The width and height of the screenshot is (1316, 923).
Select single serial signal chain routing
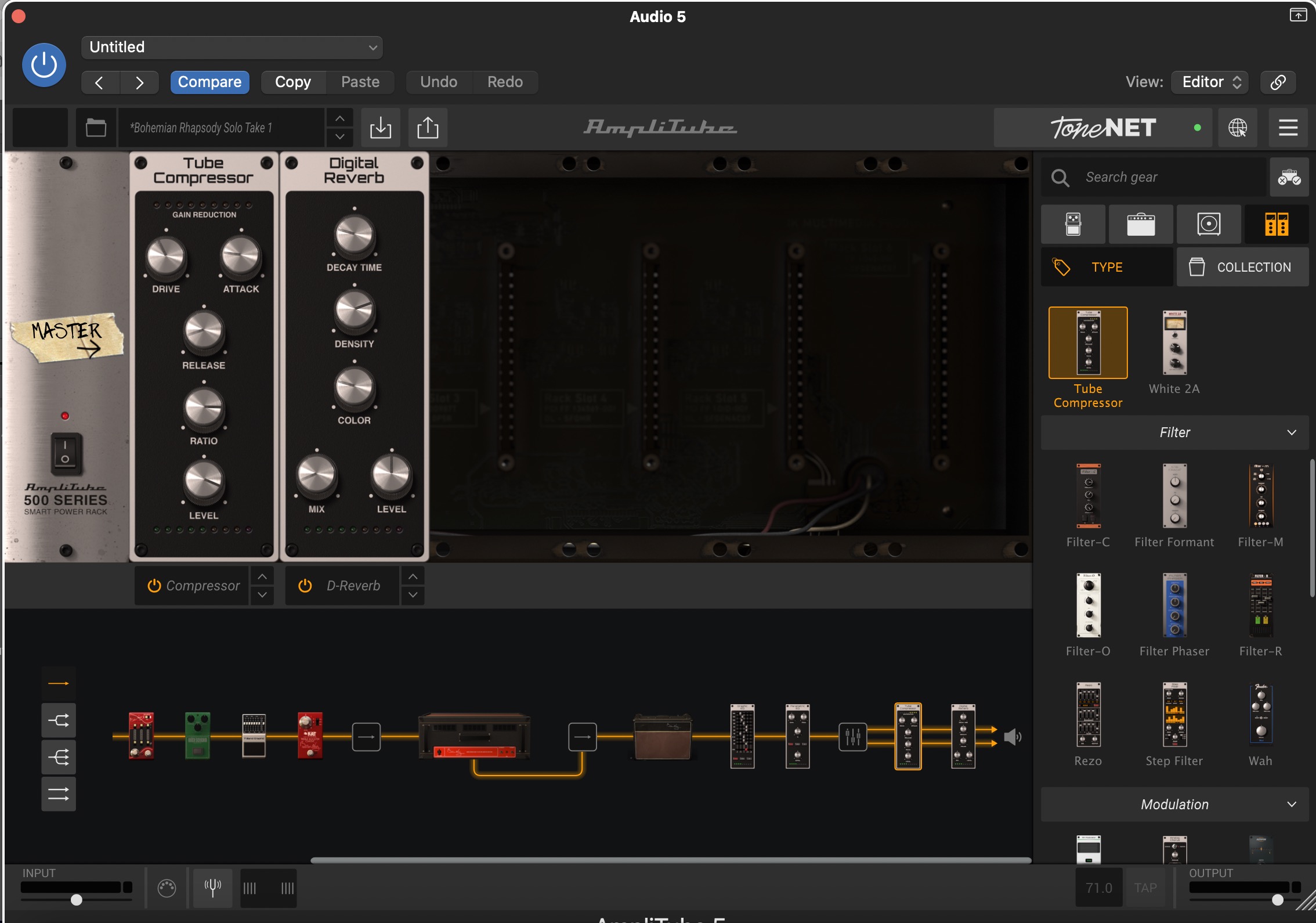click(58, 683)
